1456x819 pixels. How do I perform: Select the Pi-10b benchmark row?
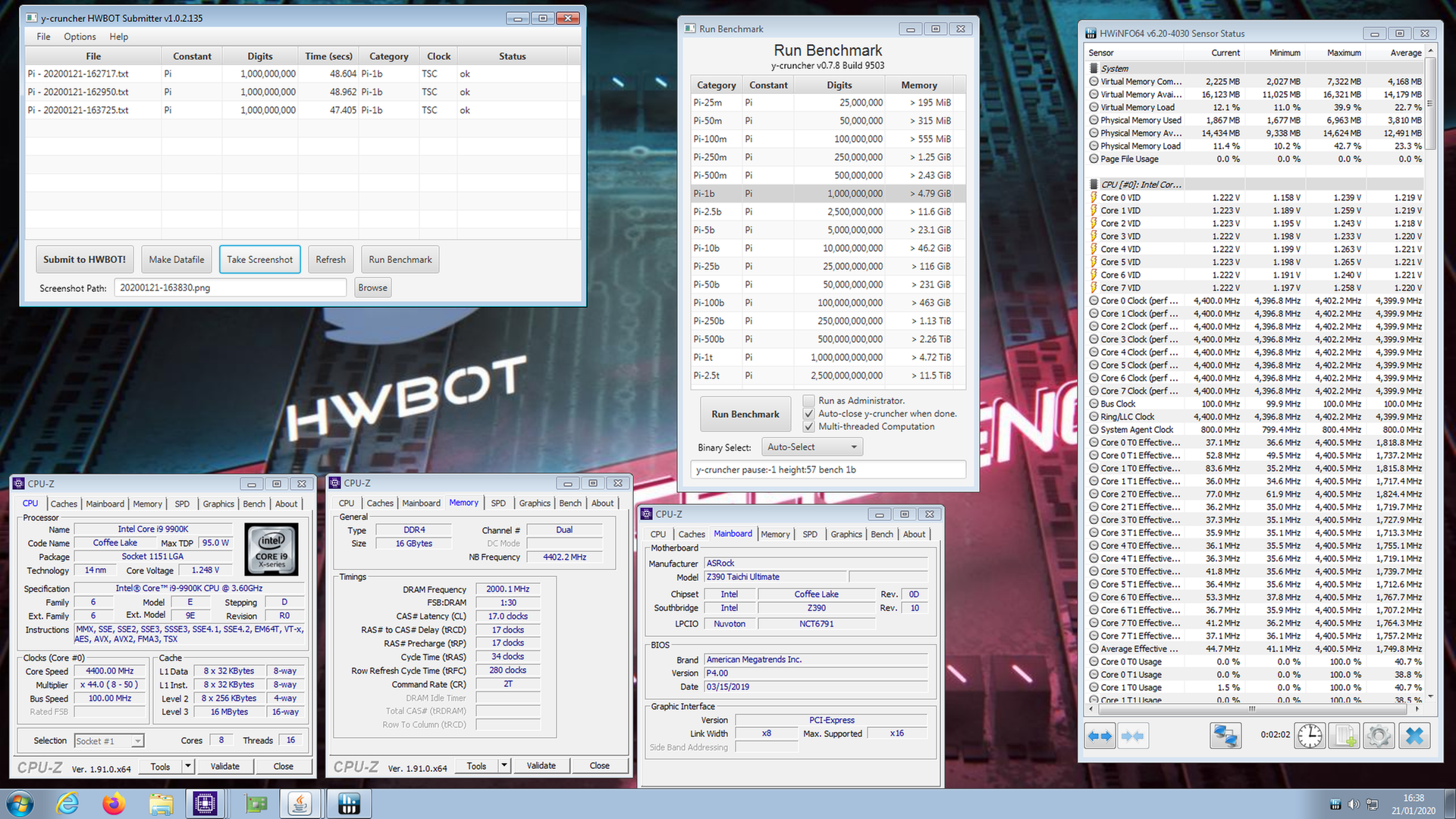827,248
